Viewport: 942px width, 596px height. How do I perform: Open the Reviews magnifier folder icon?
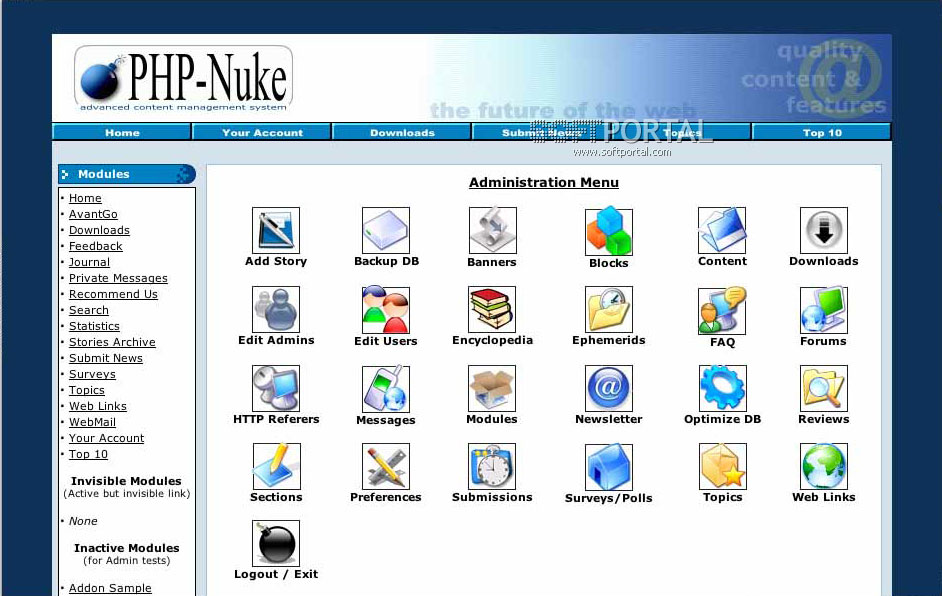(824, 388)
